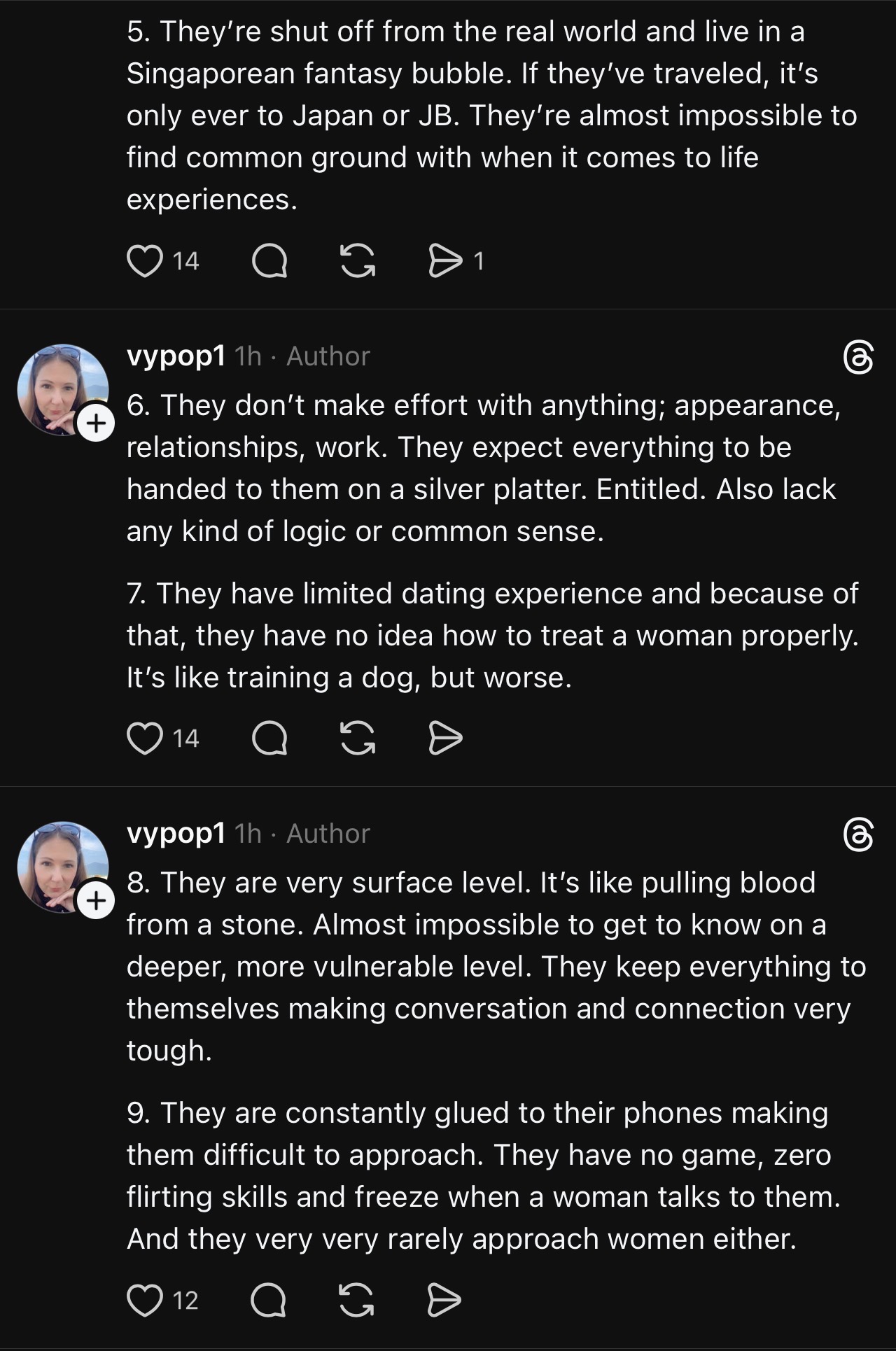The width and height of the screenshot is (896, 1351).
Task: Open Threads logo on the point 6 post
Action: pyautogui.click(x=858, y=358)
